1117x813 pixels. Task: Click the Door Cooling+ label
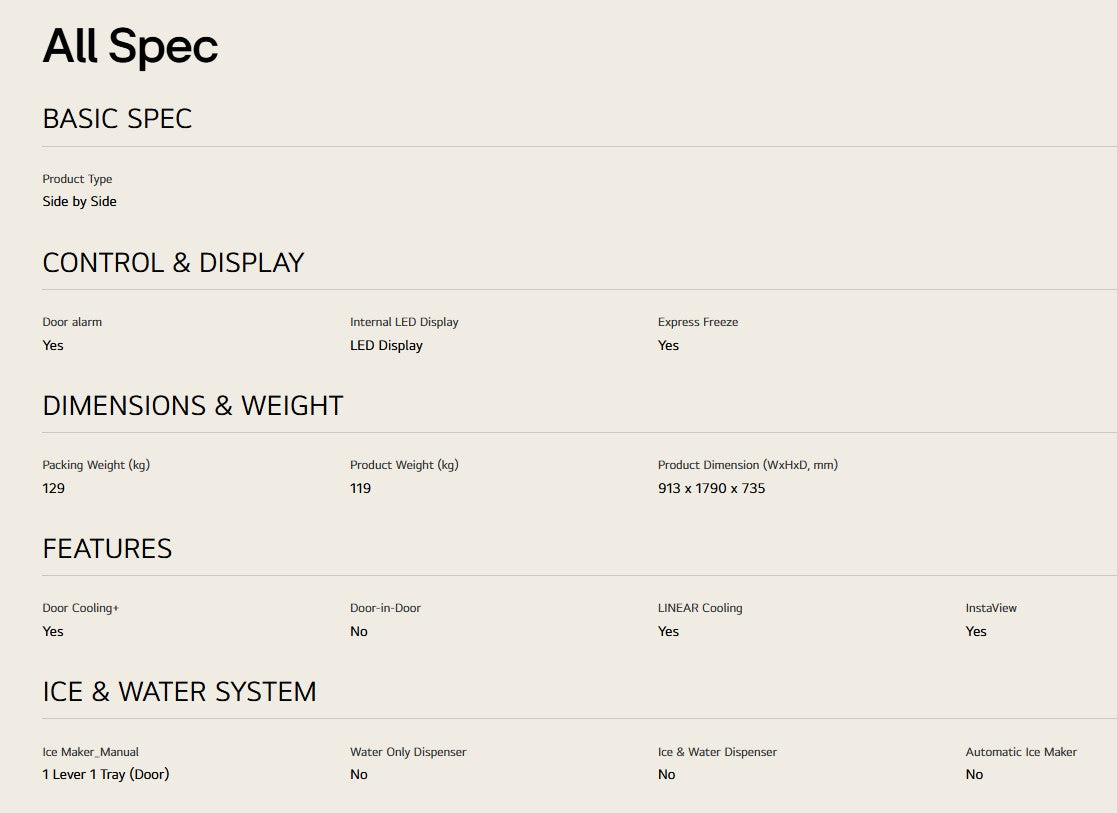(x=80, y=608)
